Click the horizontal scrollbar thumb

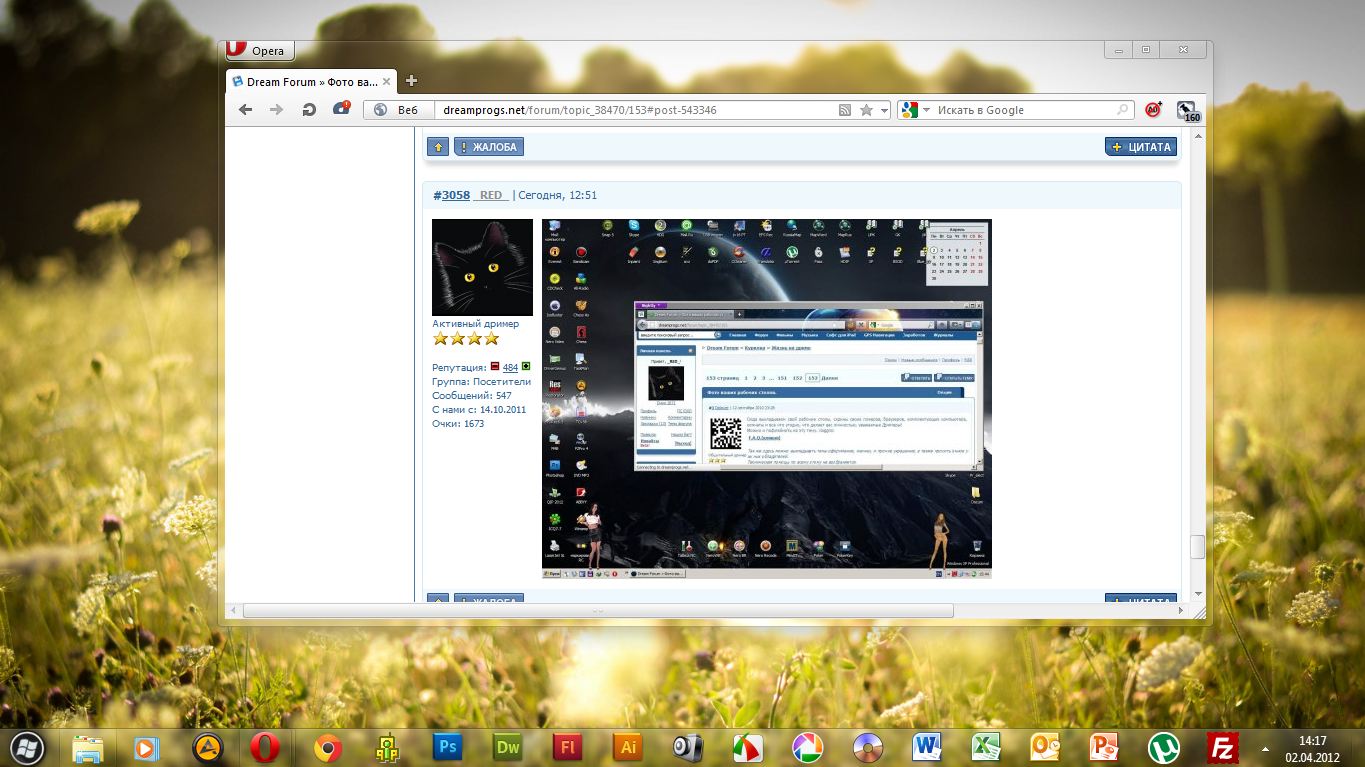coord(597,610)
